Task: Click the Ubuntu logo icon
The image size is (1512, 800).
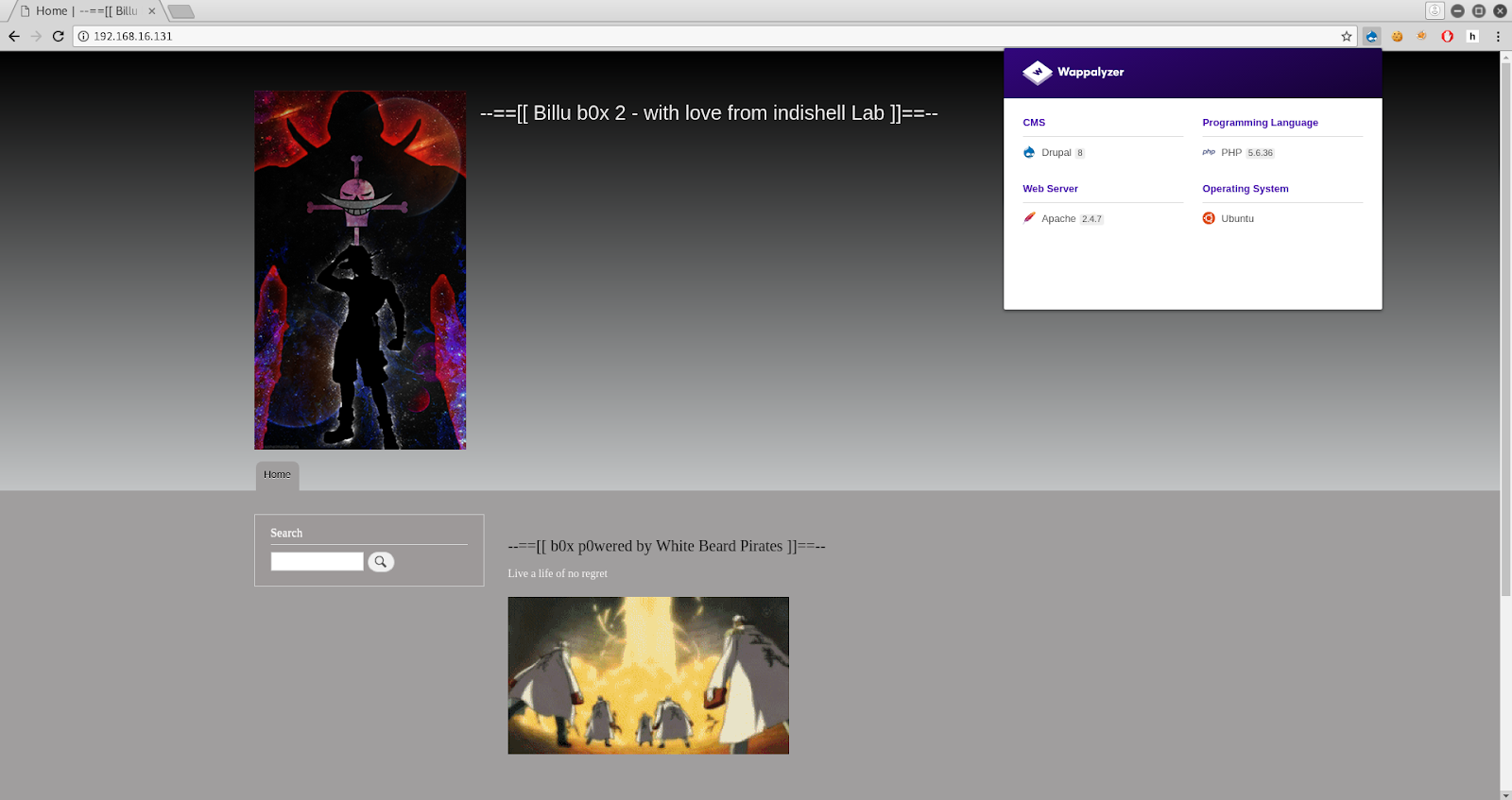Action: click(1209, 218)
